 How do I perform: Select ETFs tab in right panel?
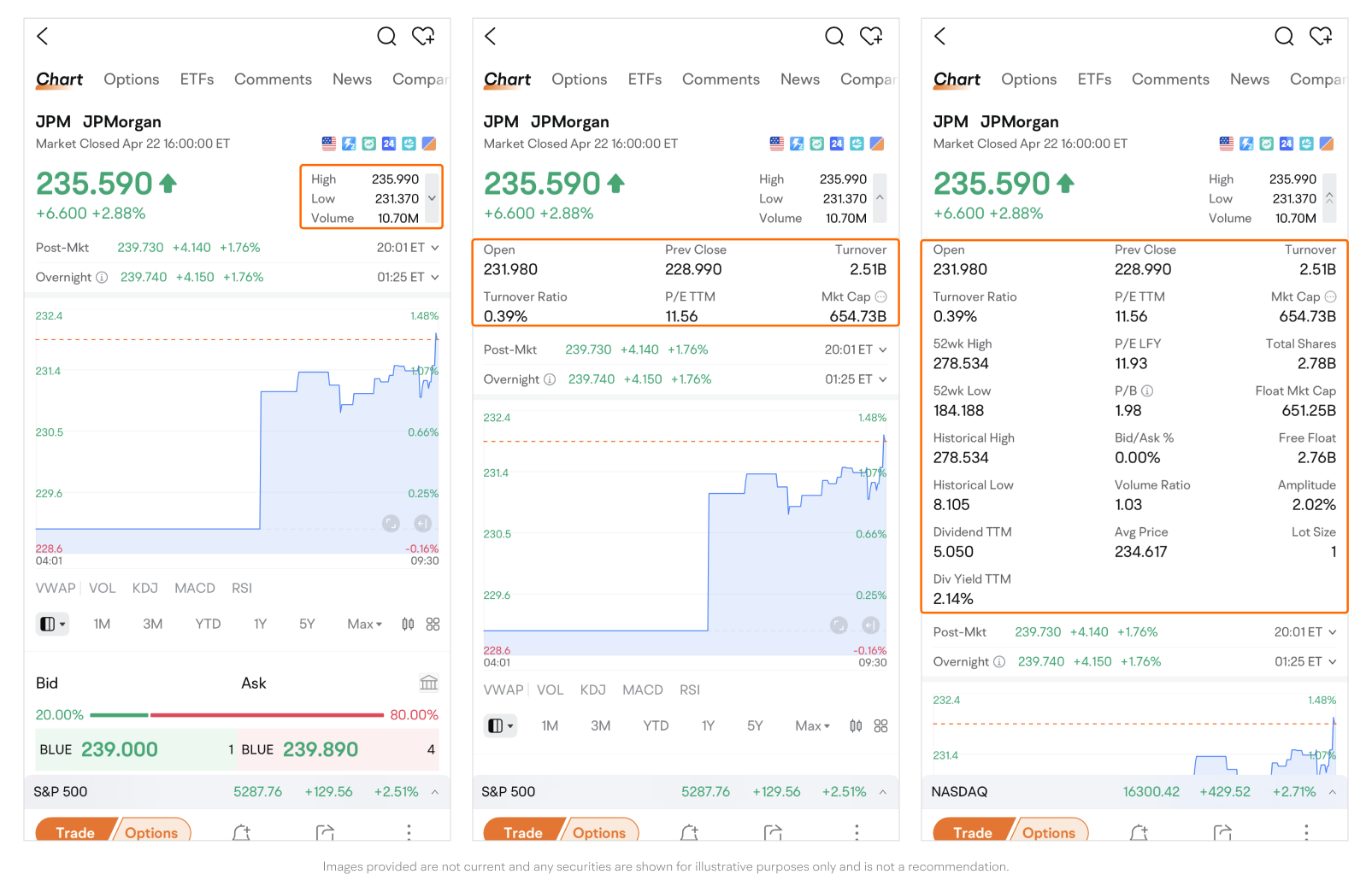(1093, 79)
